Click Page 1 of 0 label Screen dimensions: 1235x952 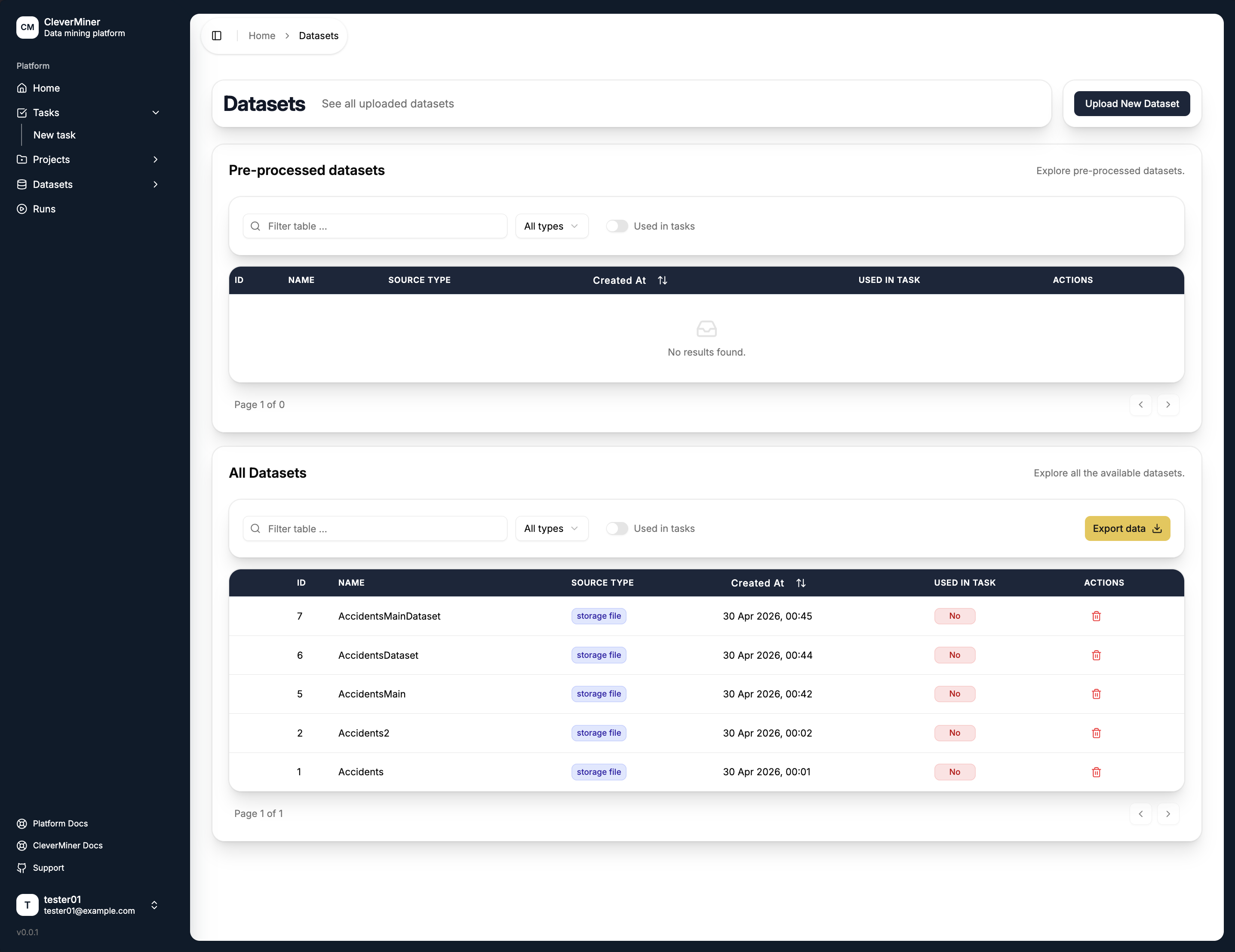point(260,405)
